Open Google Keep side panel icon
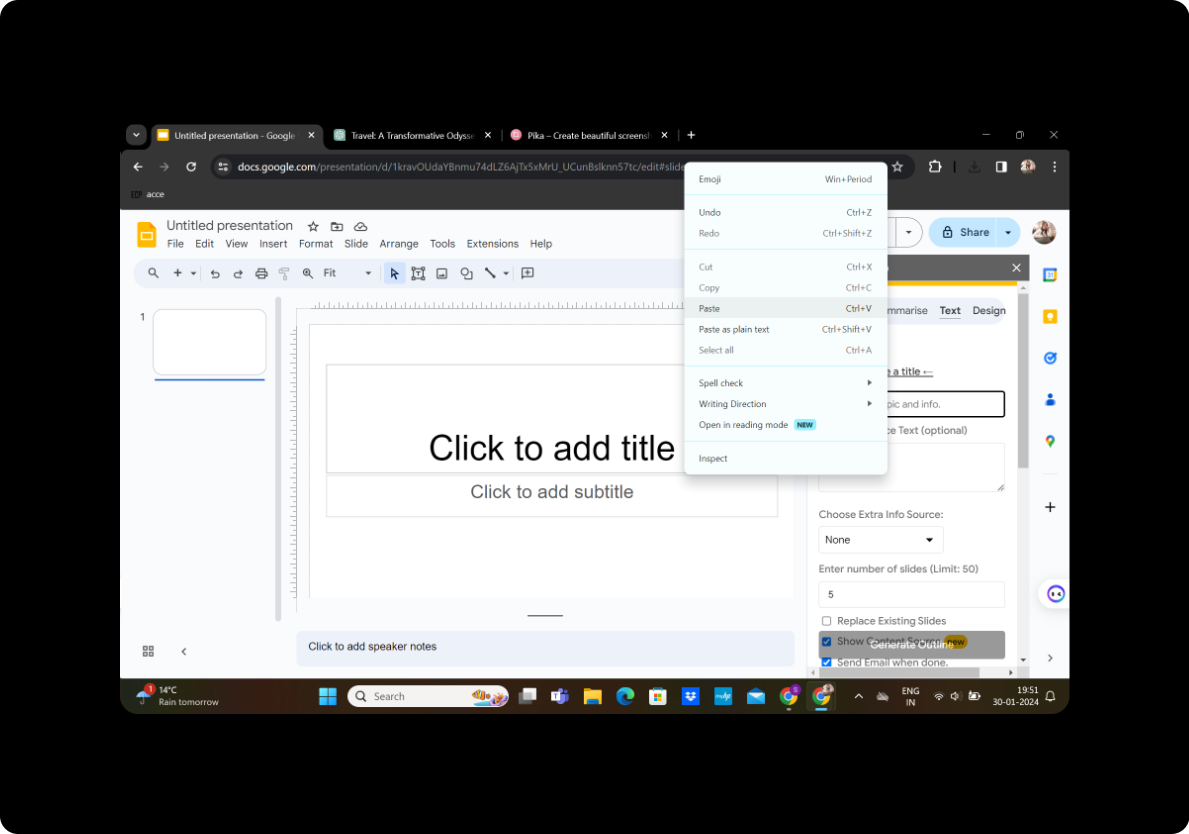 (1050, 316)
